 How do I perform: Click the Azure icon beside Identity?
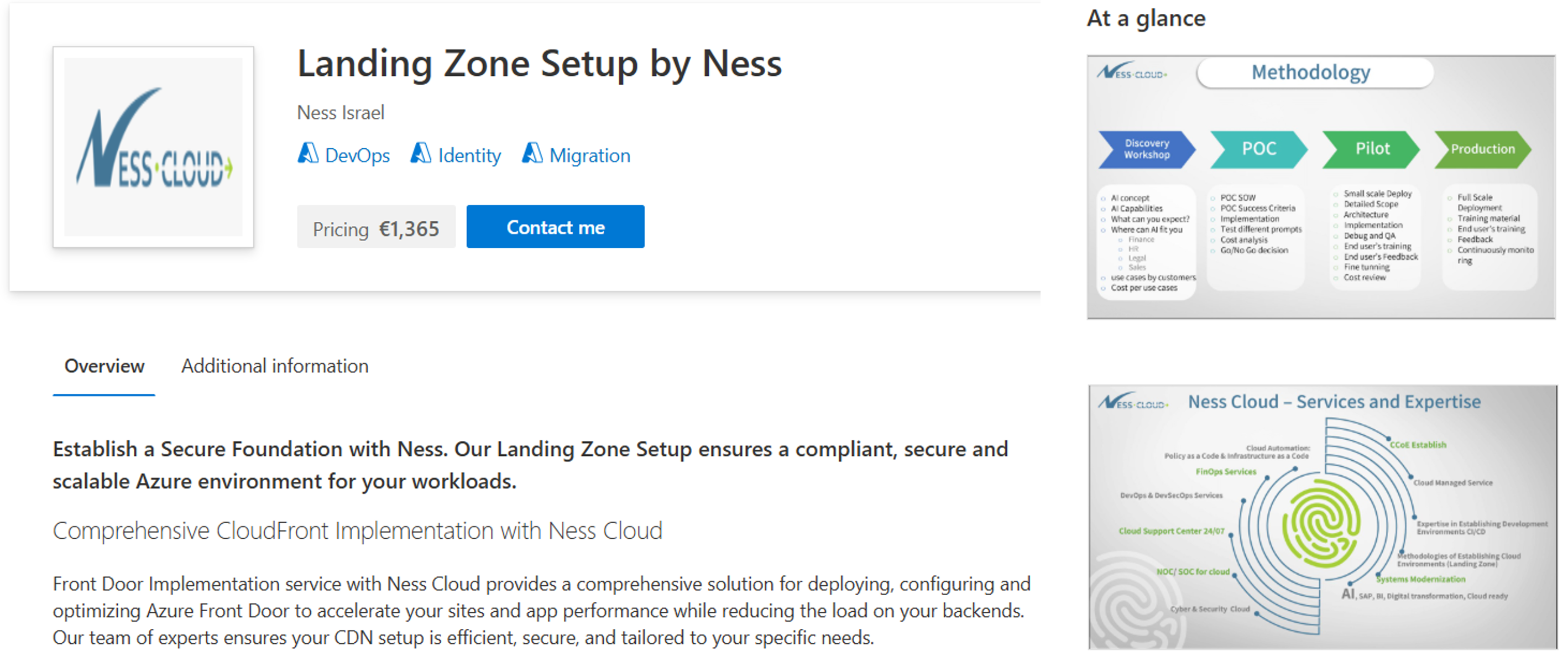tap(421, 154)
